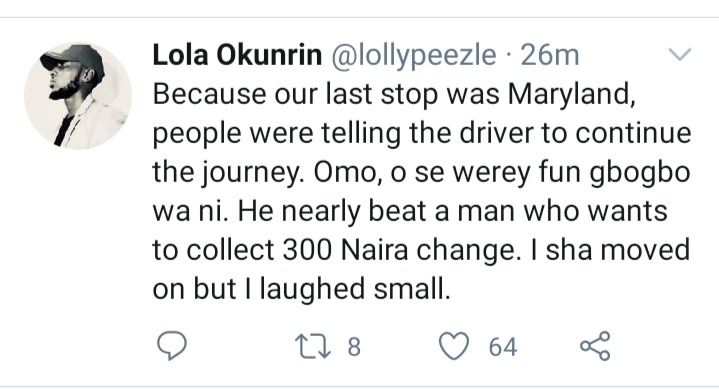Expand the tweet options chevron
This screenshot has width=719, height=389.
[680, 55]
